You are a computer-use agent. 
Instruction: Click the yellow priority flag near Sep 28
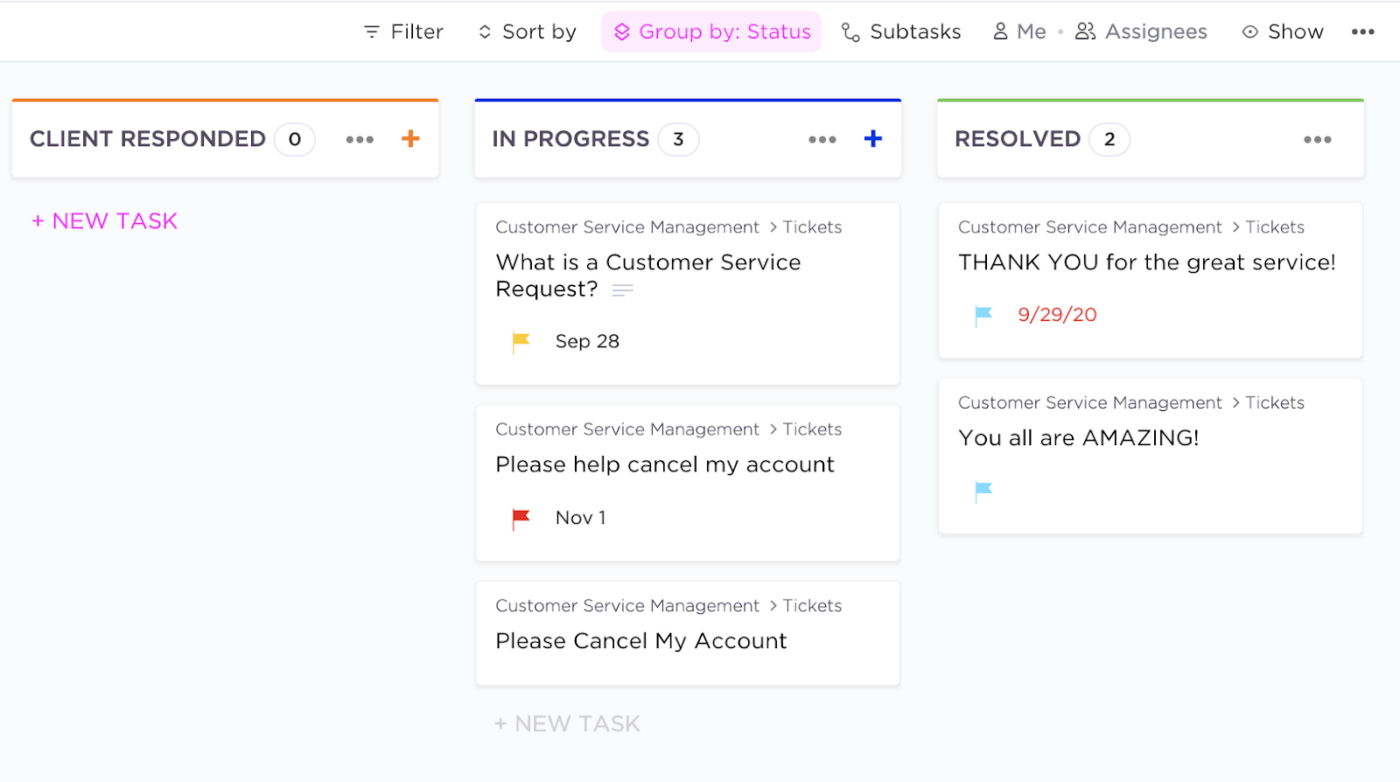[520, 341]
